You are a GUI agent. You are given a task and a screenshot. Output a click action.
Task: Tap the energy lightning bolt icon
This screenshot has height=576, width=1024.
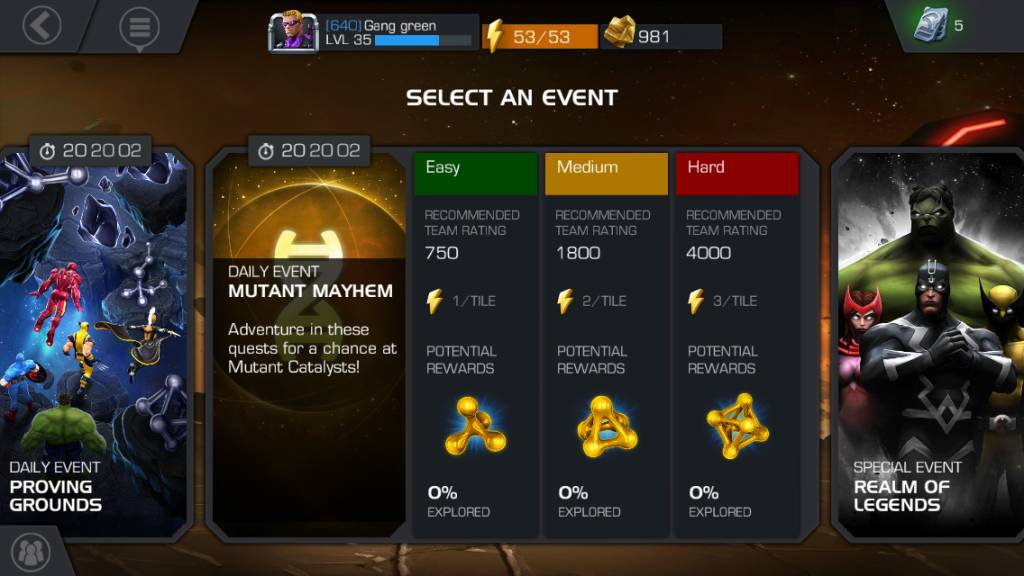494,36
